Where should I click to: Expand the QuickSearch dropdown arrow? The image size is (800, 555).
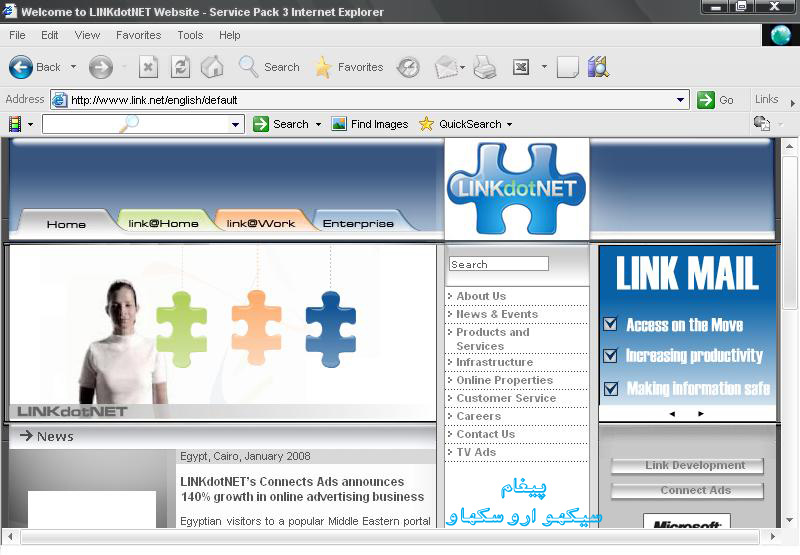[509, 124]
